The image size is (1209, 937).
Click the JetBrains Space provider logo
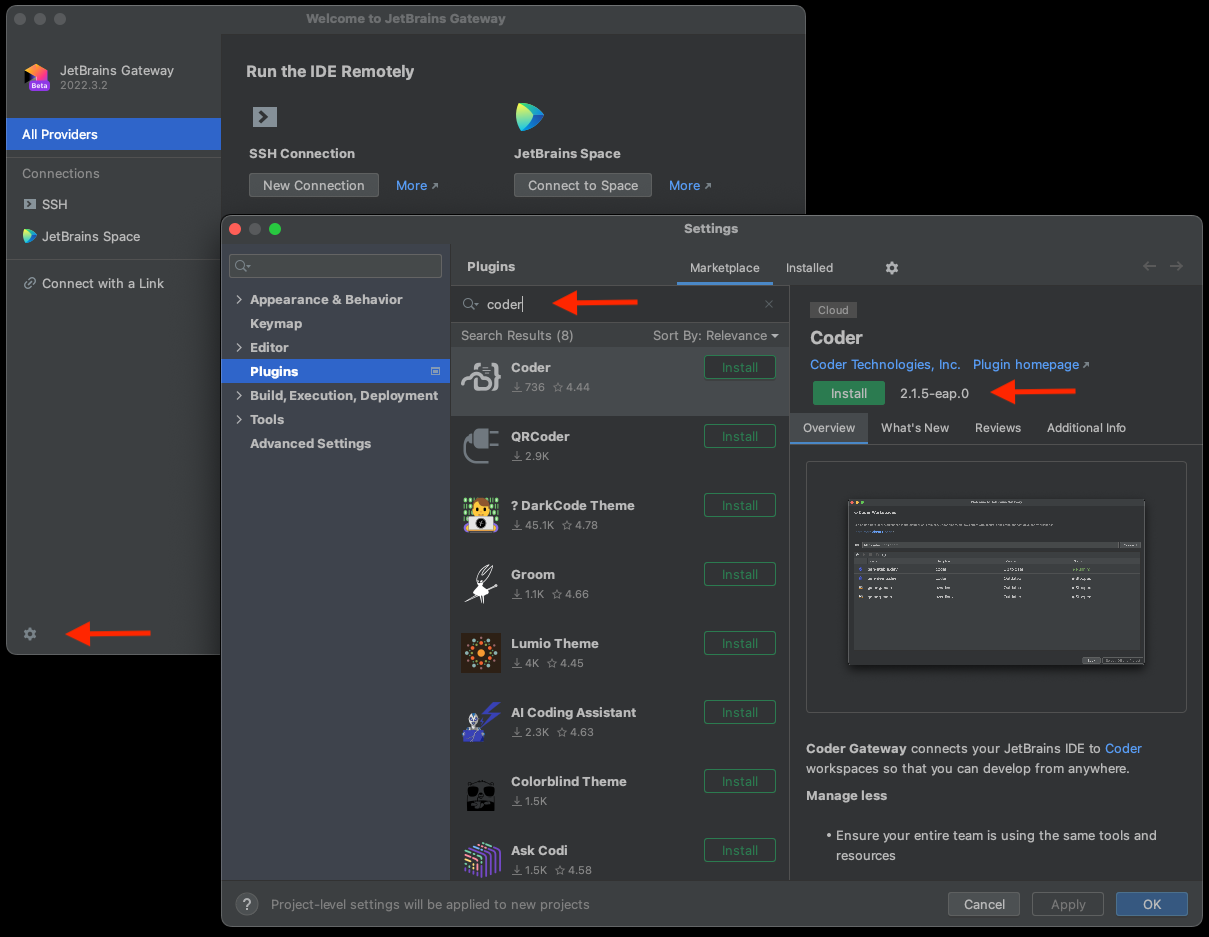pyautogui.click(x=529, y=117)
